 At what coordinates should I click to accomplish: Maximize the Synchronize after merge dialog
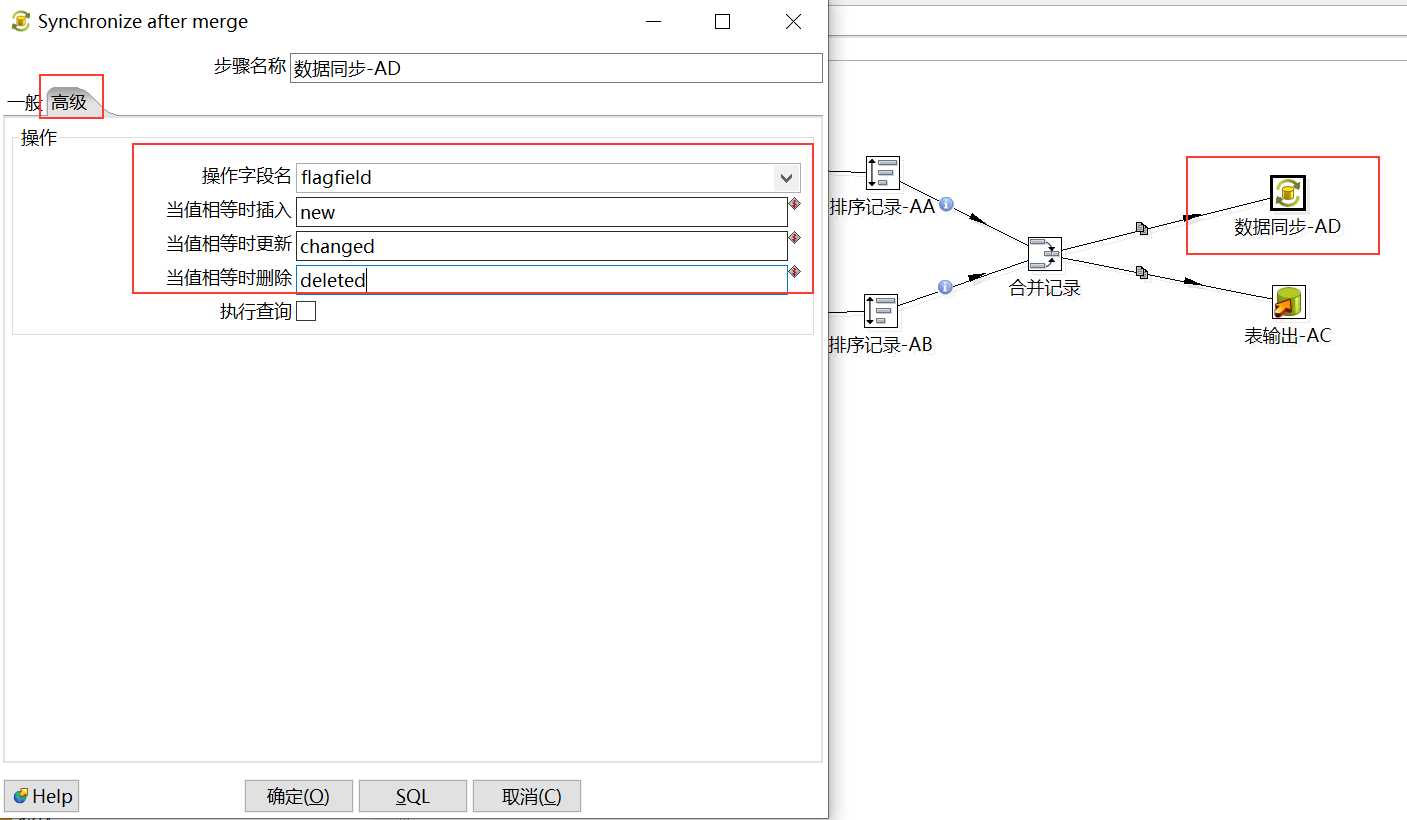(x=722, y=22)
